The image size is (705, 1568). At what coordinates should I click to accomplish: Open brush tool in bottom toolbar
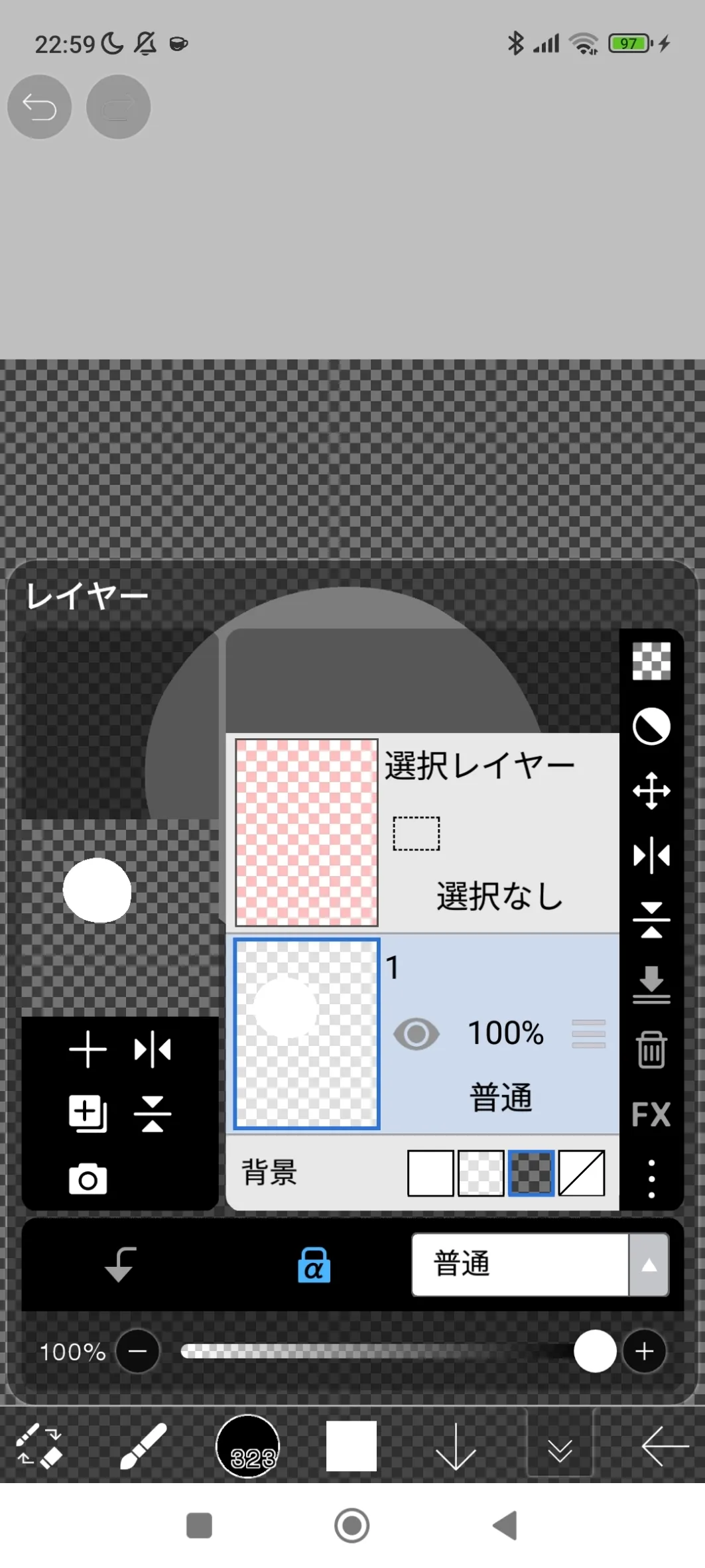pos(143,1447)
